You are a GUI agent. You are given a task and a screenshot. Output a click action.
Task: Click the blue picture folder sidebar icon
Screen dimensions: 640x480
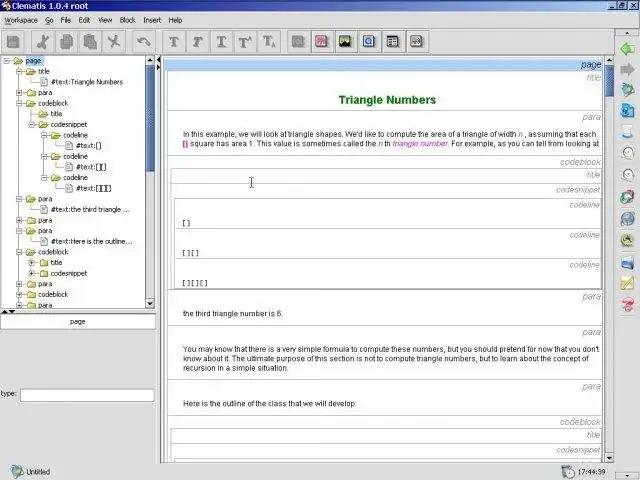(627, 262)
